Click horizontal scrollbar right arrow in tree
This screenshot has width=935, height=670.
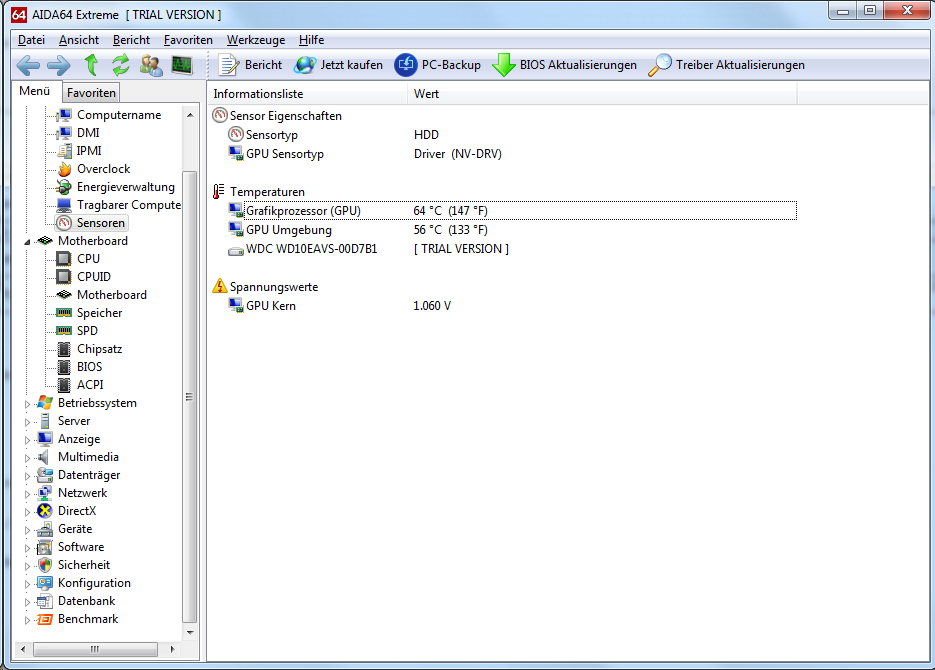click(x=172, y=649)
